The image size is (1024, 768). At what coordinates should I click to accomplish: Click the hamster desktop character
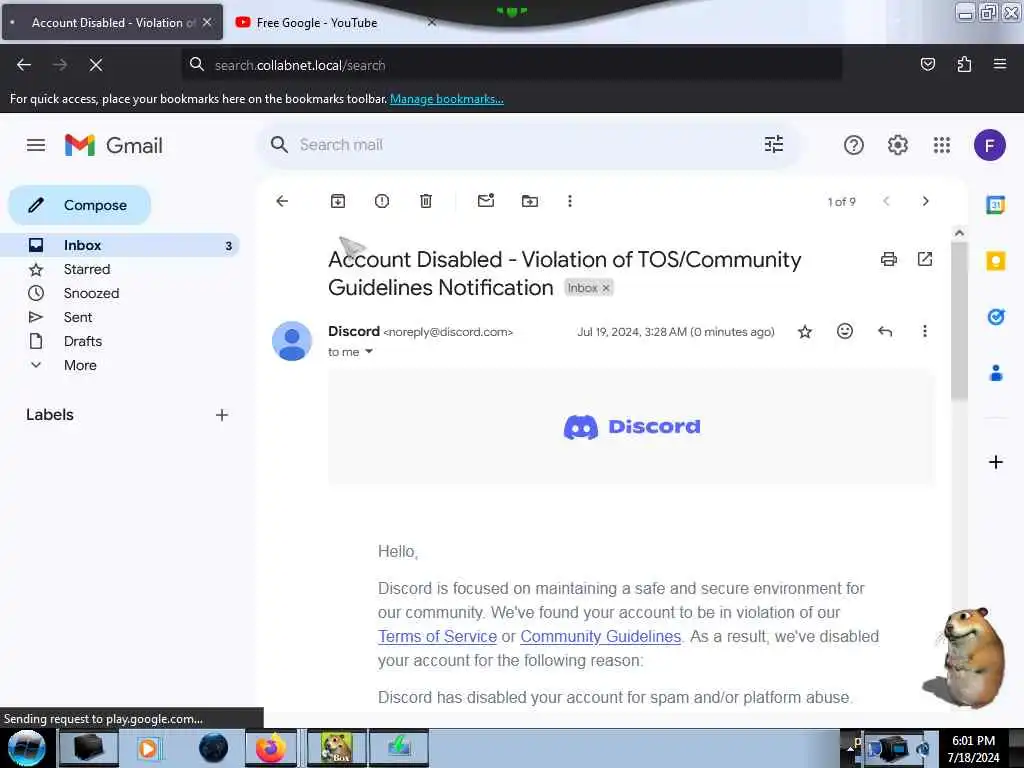[x=965, y=658]
